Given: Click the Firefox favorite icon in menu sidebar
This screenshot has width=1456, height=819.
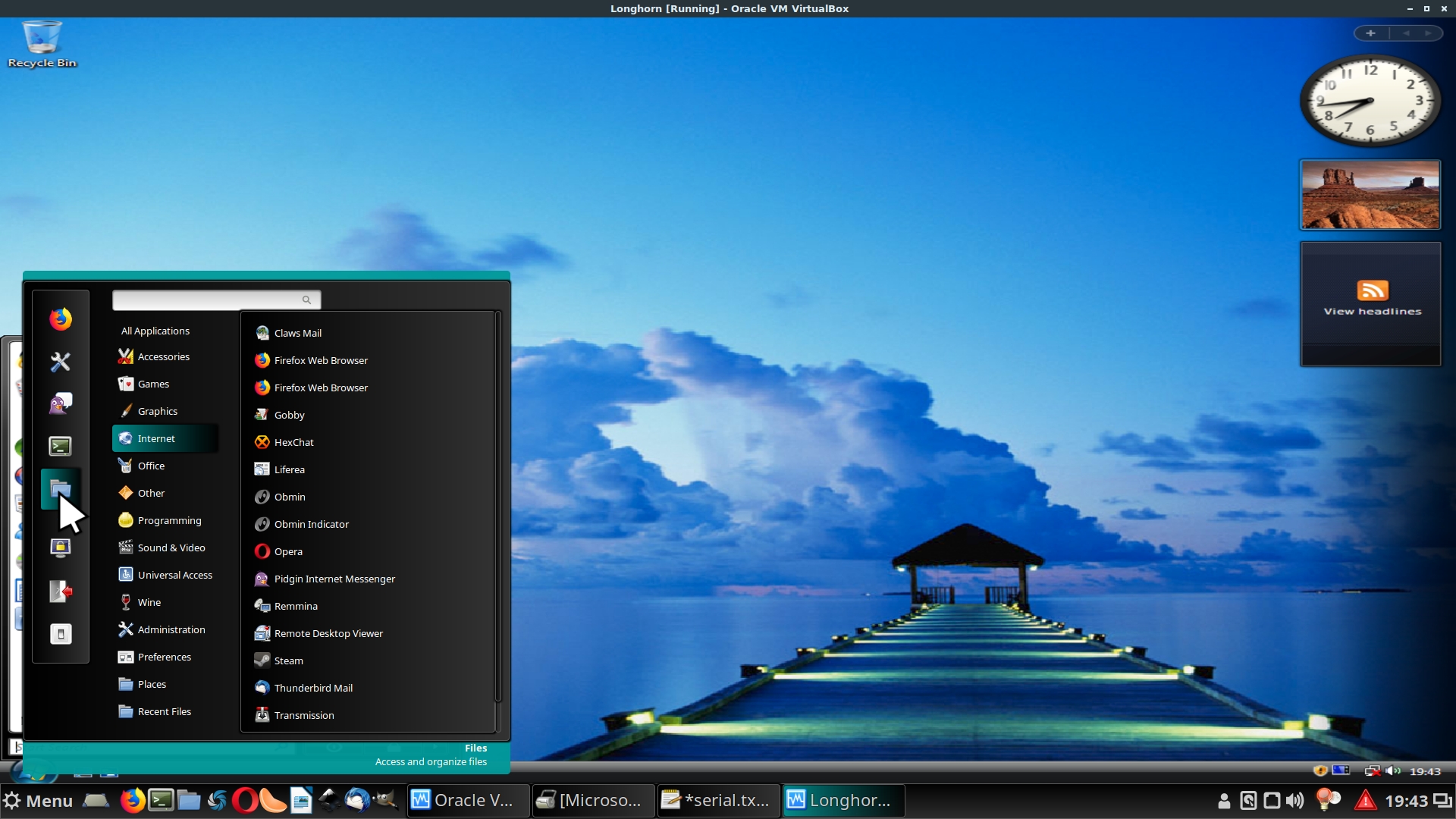Looking at the screenshot, I should coord(61,319).
